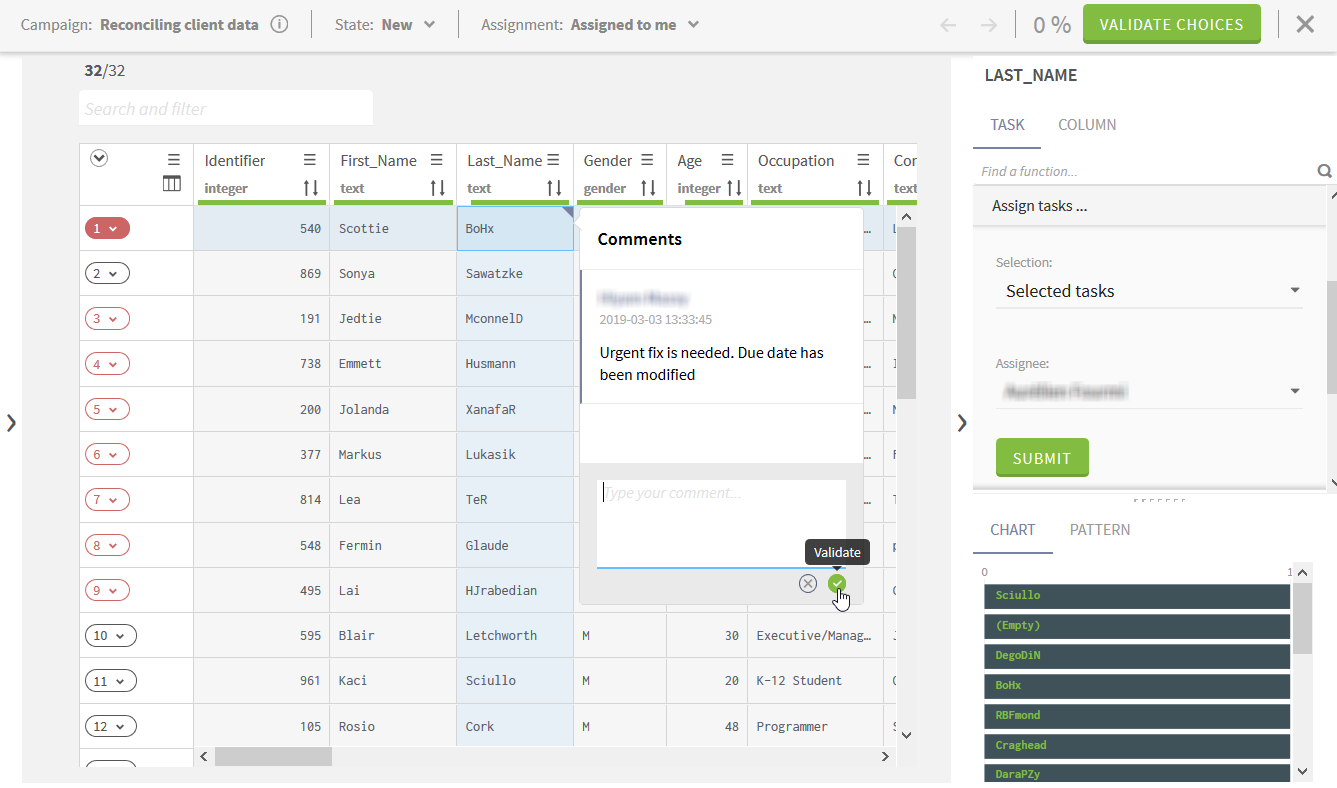Select the Scottie First_Name cell

pyautogui.click(x=393, y=228)
